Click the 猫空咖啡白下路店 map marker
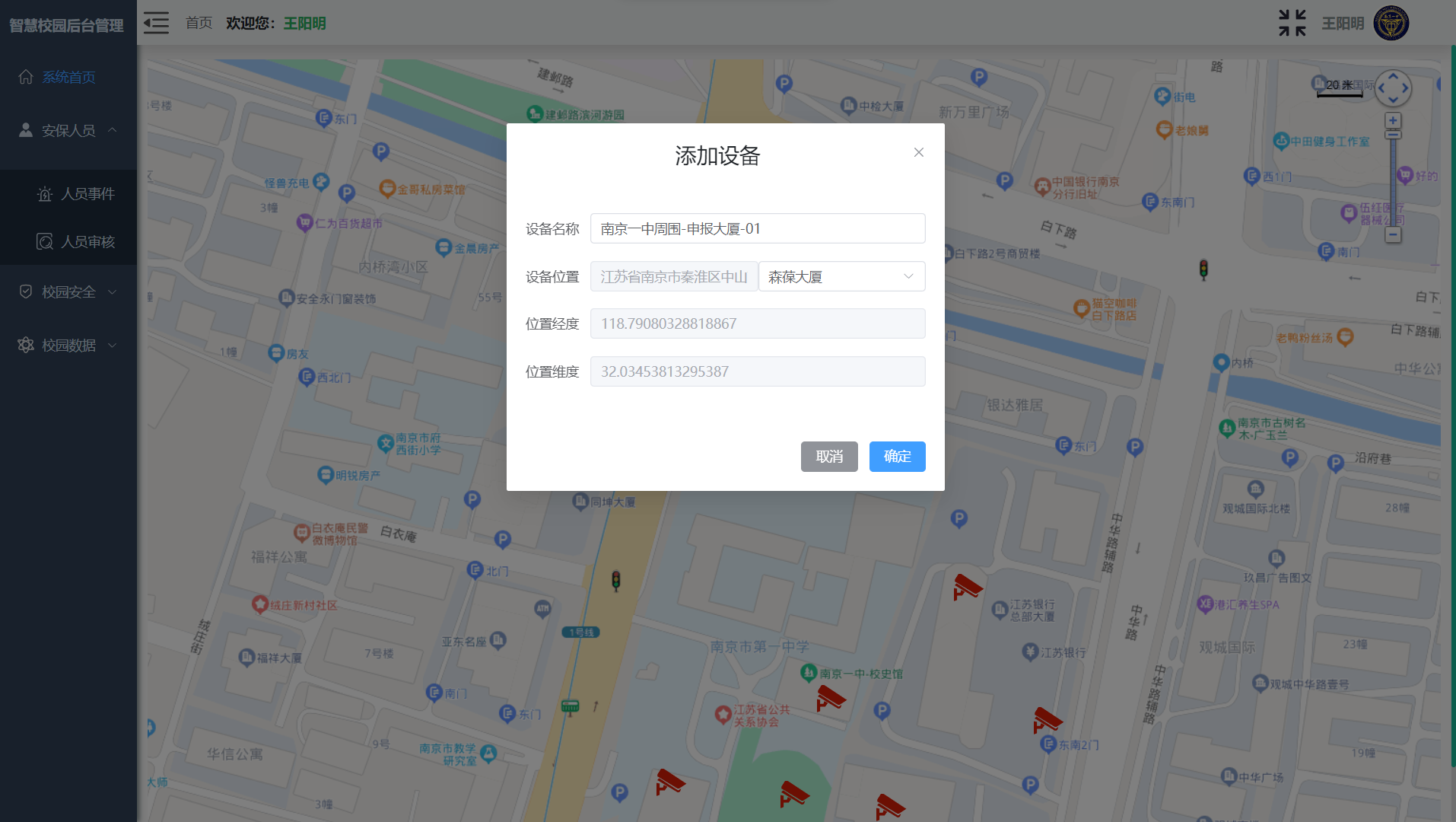The image size is (1456, 822). pos(1082,308)
